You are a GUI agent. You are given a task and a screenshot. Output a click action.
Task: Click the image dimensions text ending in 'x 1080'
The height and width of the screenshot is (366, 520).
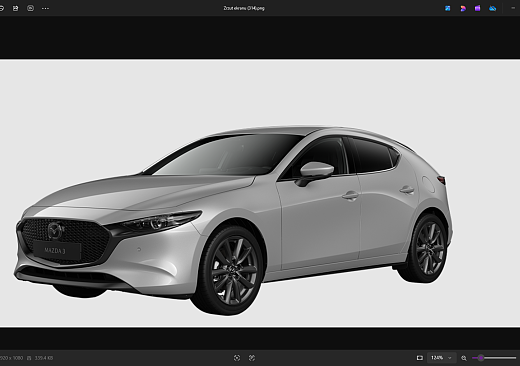[x=11, y=358]
